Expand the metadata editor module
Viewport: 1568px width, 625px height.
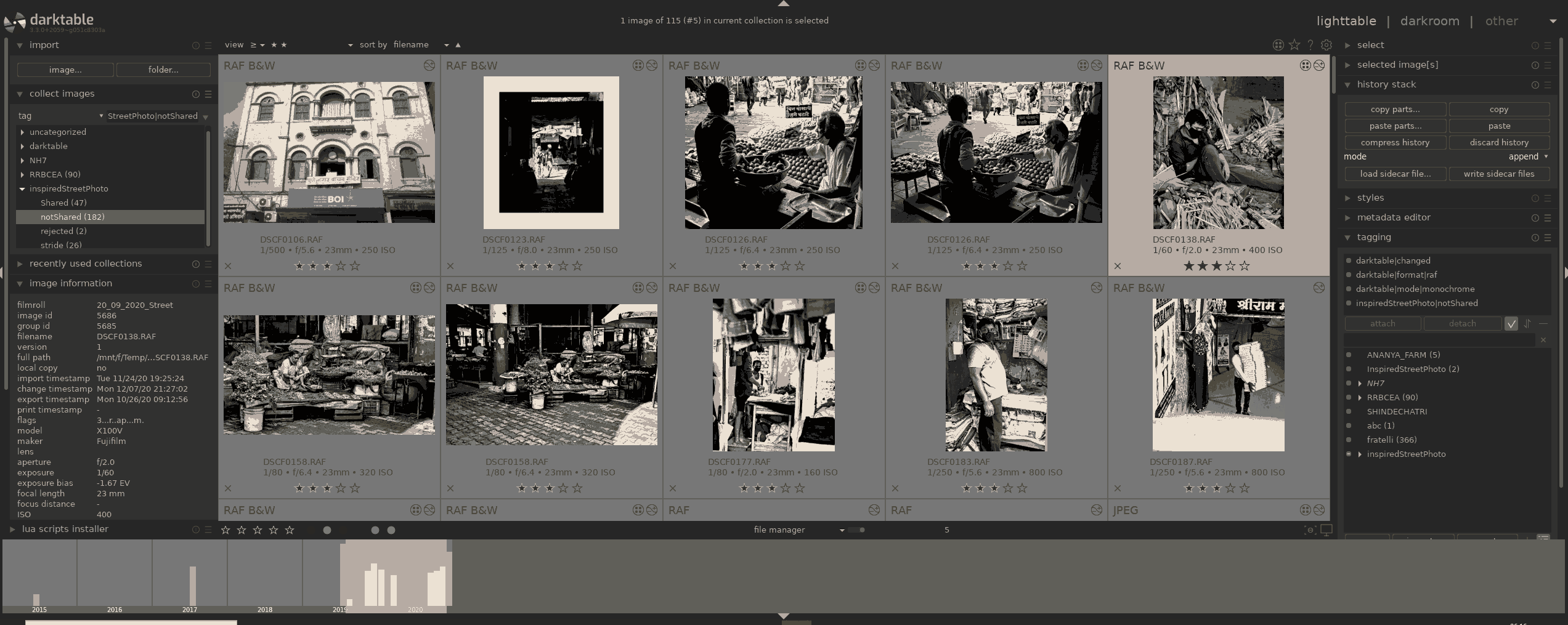pos(1347,218)
